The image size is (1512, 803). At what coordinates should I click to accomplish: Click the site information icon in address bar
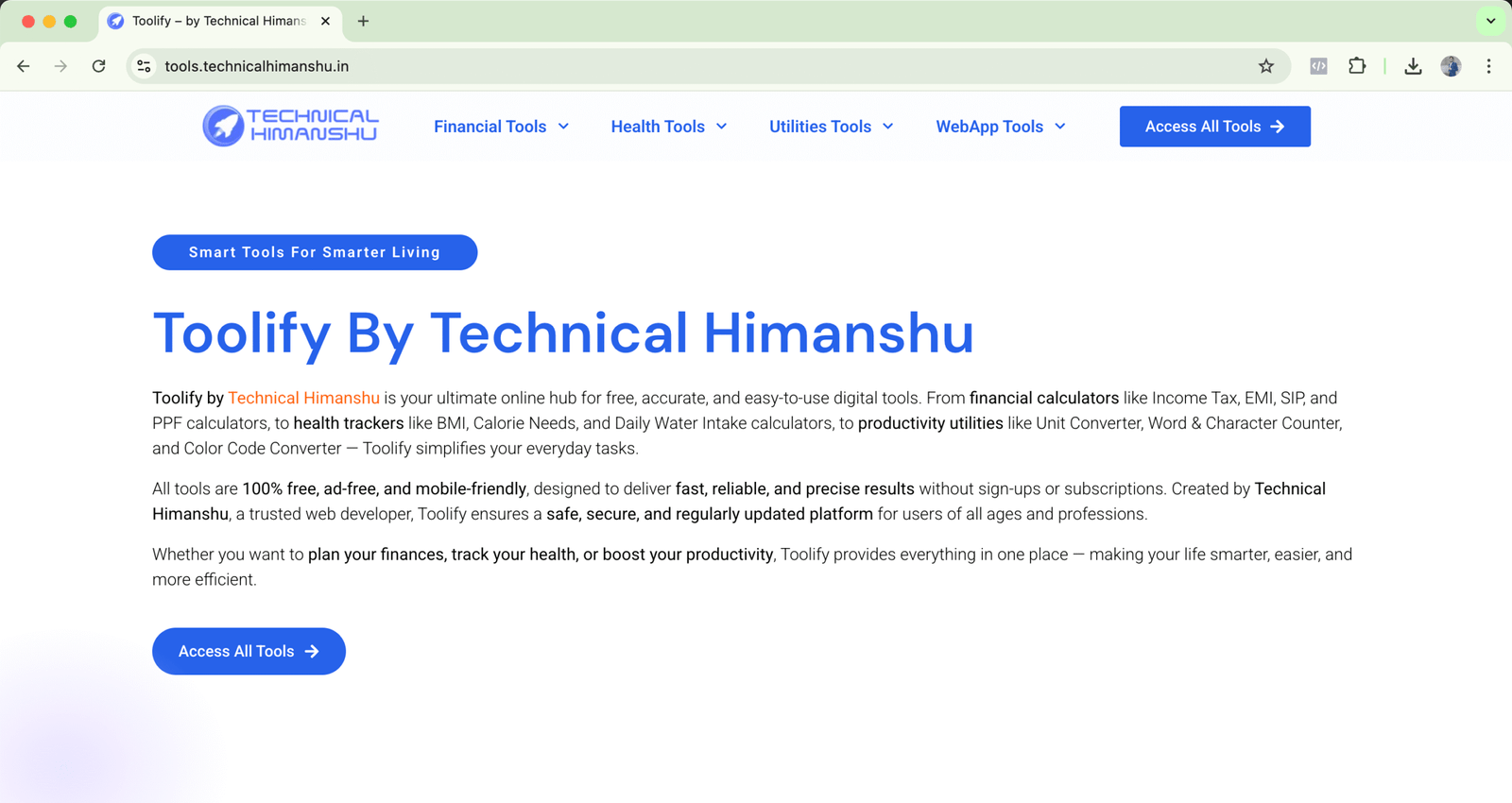(144, 66)
